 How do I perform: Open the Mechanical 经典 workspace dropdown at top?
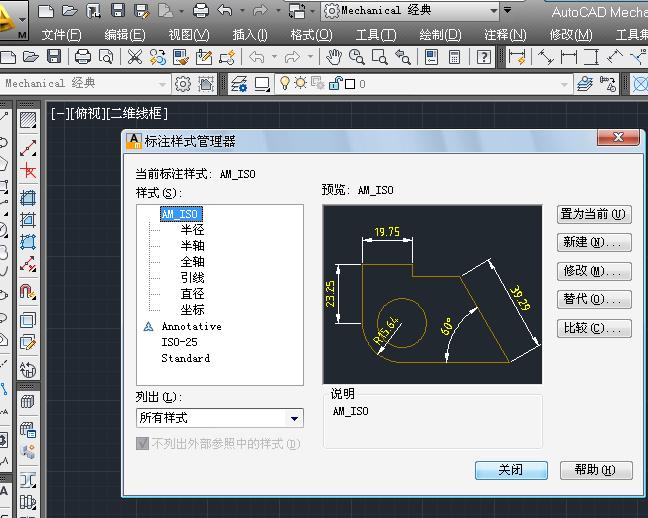point(410,11)
